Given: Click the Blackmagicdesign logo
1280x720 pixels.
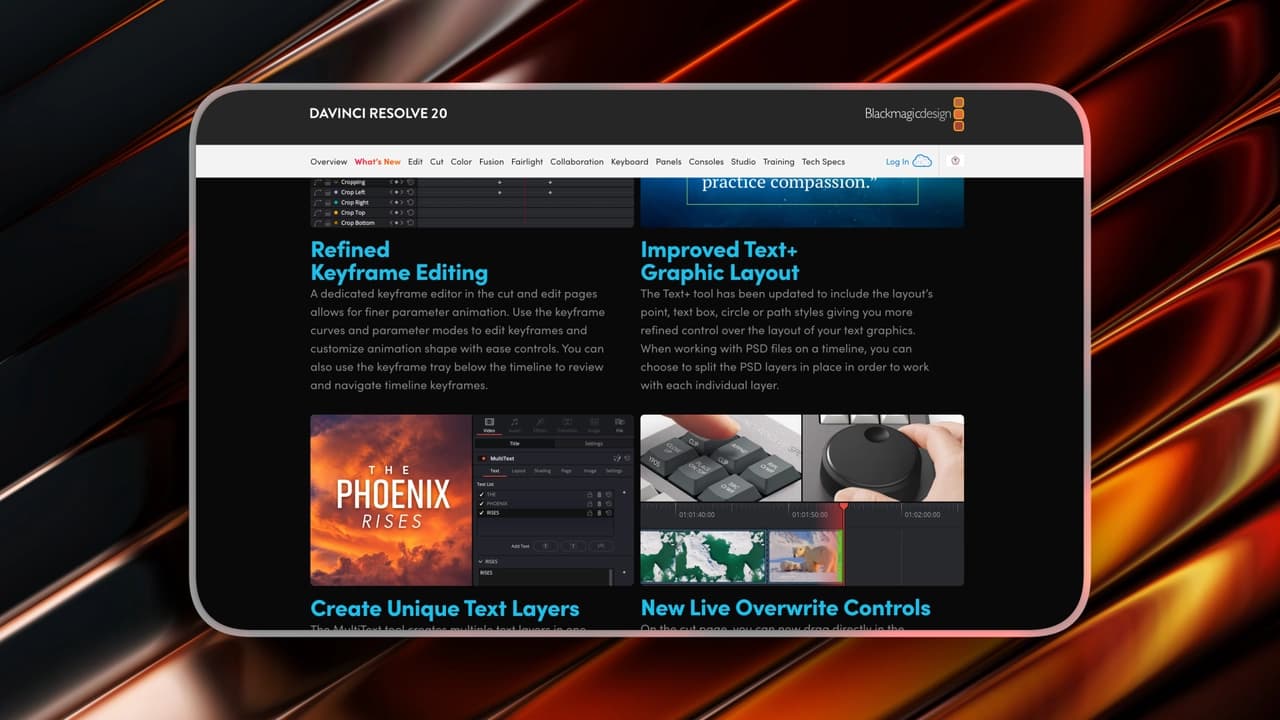Looking at the screenshot, I should click(913, 114).
